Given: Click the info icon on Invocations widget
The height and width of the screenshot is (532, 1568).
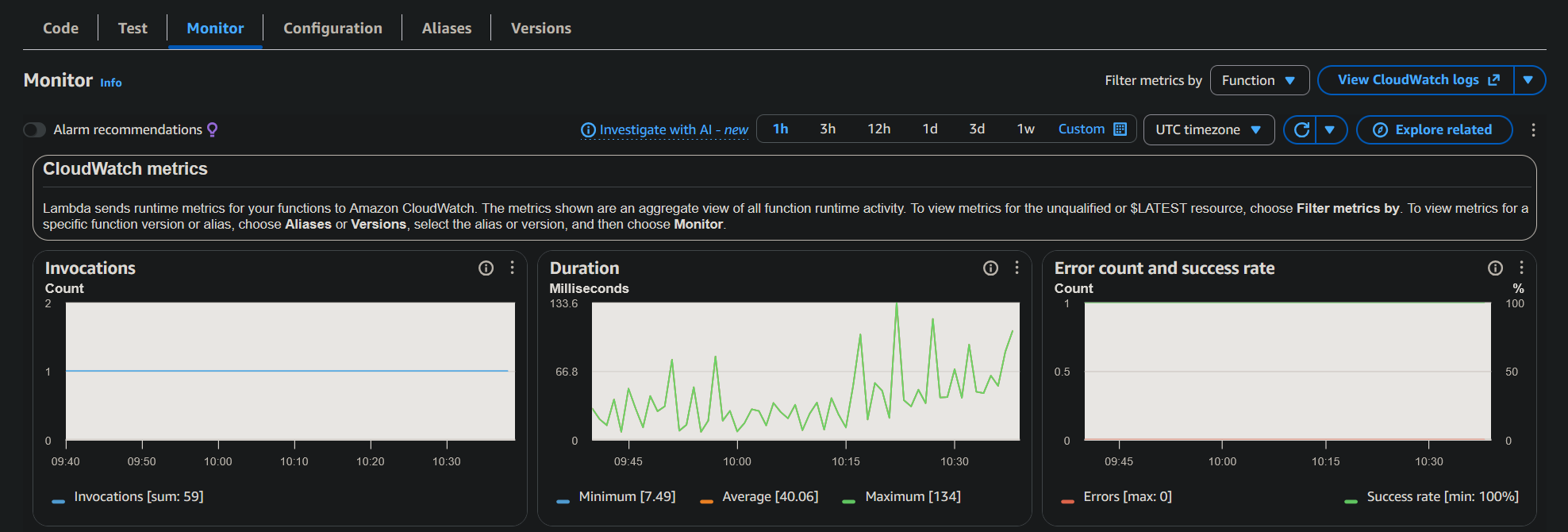Looking at the screenshot, I should click(x=486, y=268).
